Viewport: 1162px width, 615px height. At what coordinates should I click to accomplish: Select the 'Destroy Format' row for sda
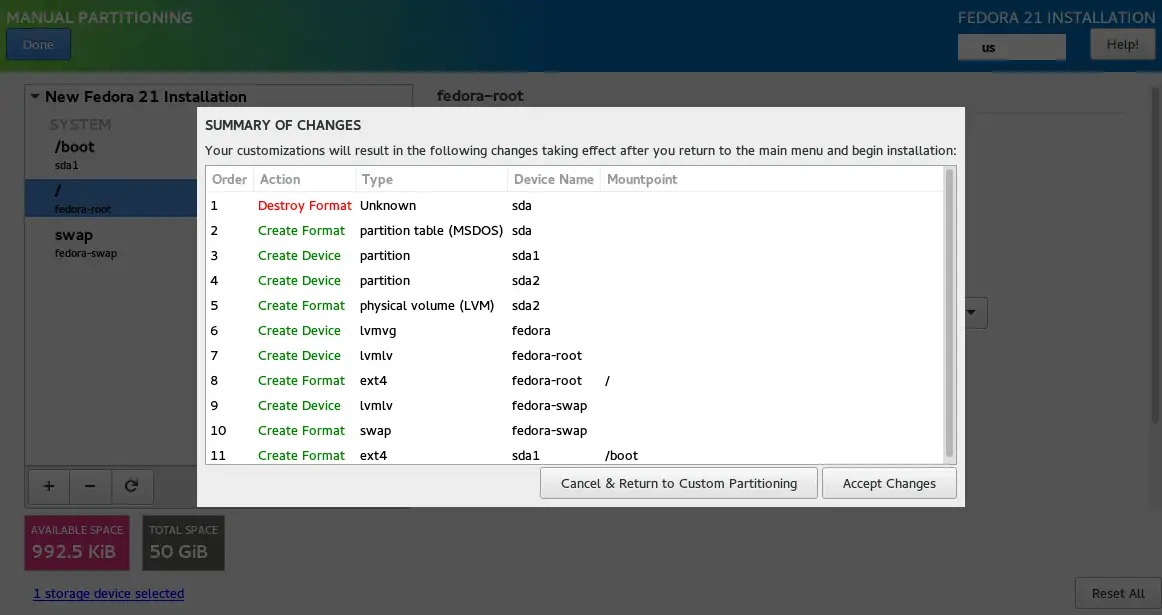[x=574, y=205]
